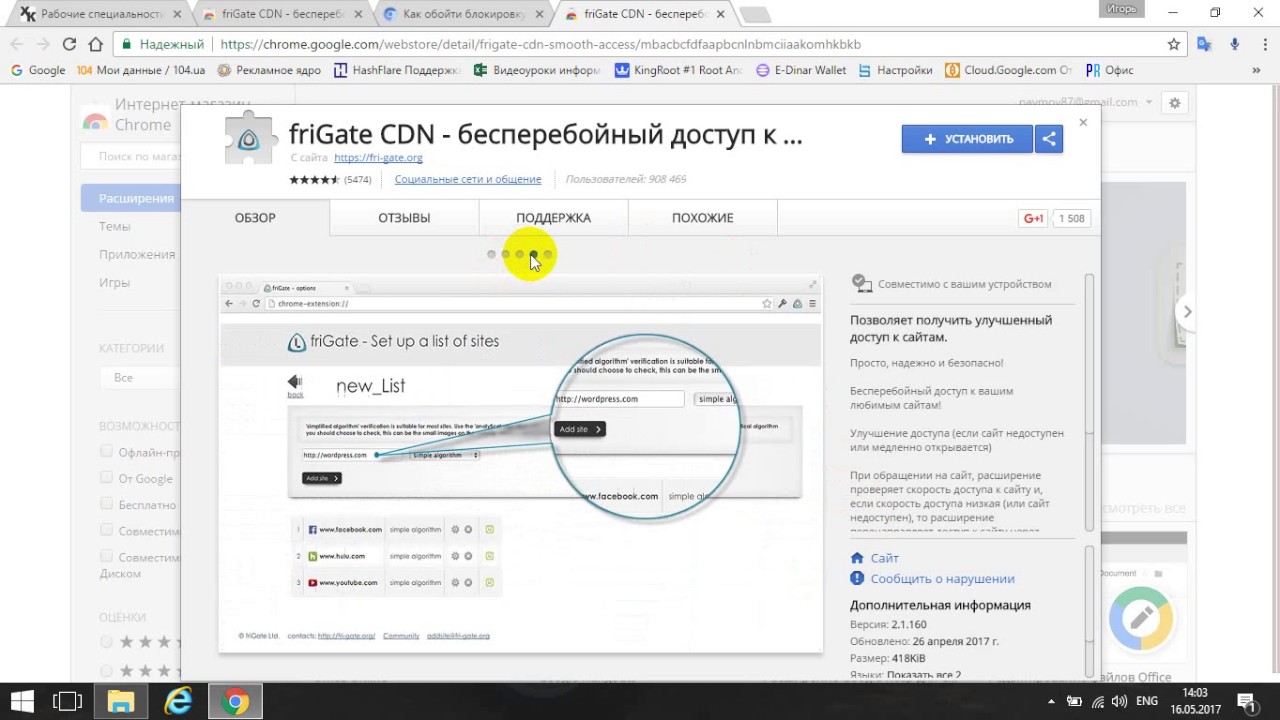Open Социальные сети и общение category link

pos(468,180)
